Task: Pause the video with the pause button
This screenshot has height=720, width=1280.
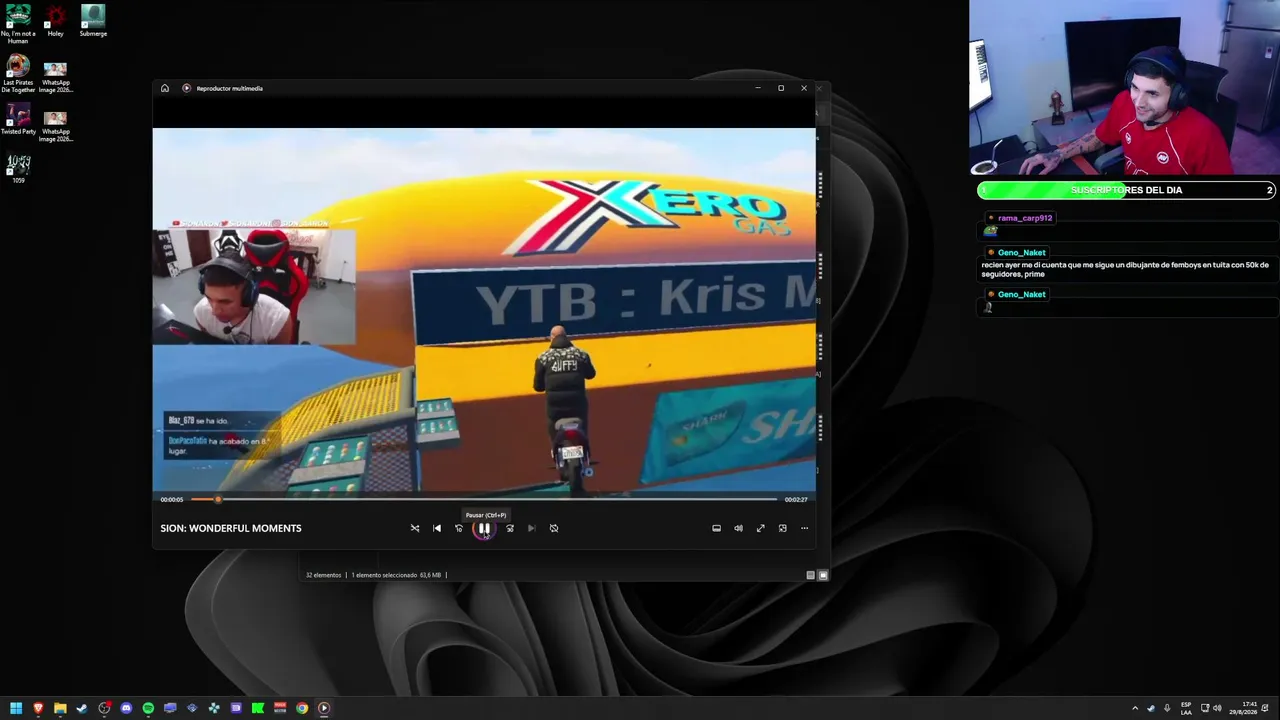Action: pyautogui.click(x=484, y=528)
